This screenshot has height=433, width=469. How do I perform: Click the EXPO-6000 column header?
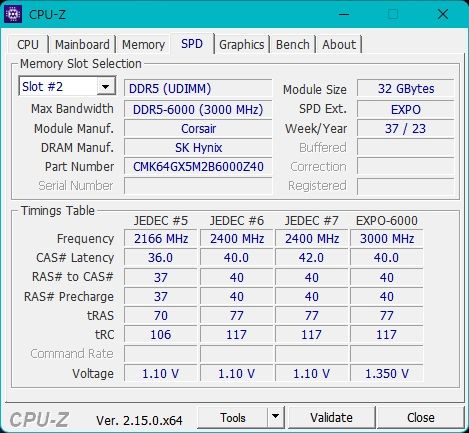(387, 221)
